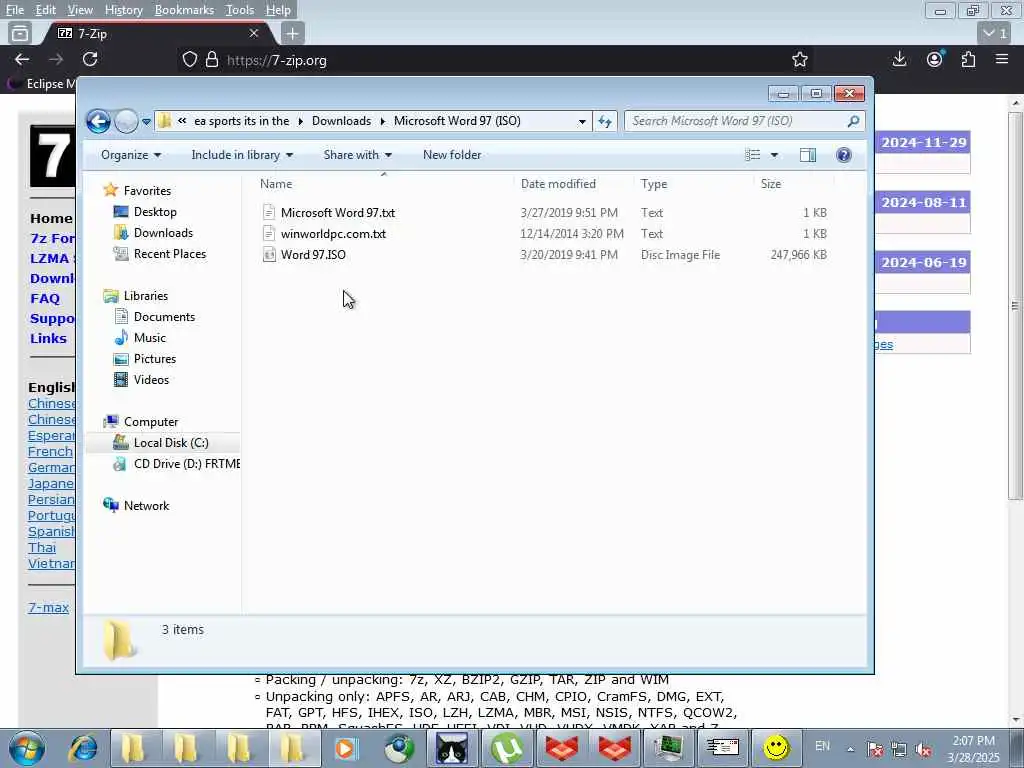Image resolution: width=1024 pixels, height=768 pixels.
Task: Open the Firefox File menu
Action: pyautogui.click(x=14, y=10)
